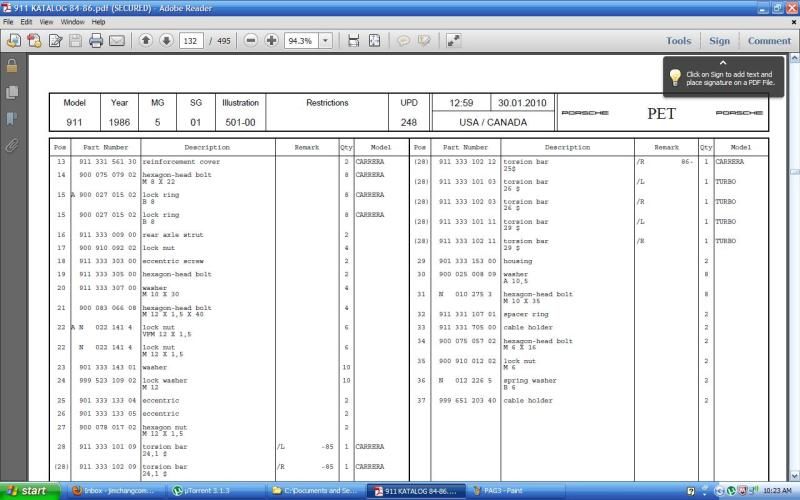Viewport: 800px width, 500px height.
Task: Open the page thumbnails sidebar icon
Action: click(x=12, y=92)
